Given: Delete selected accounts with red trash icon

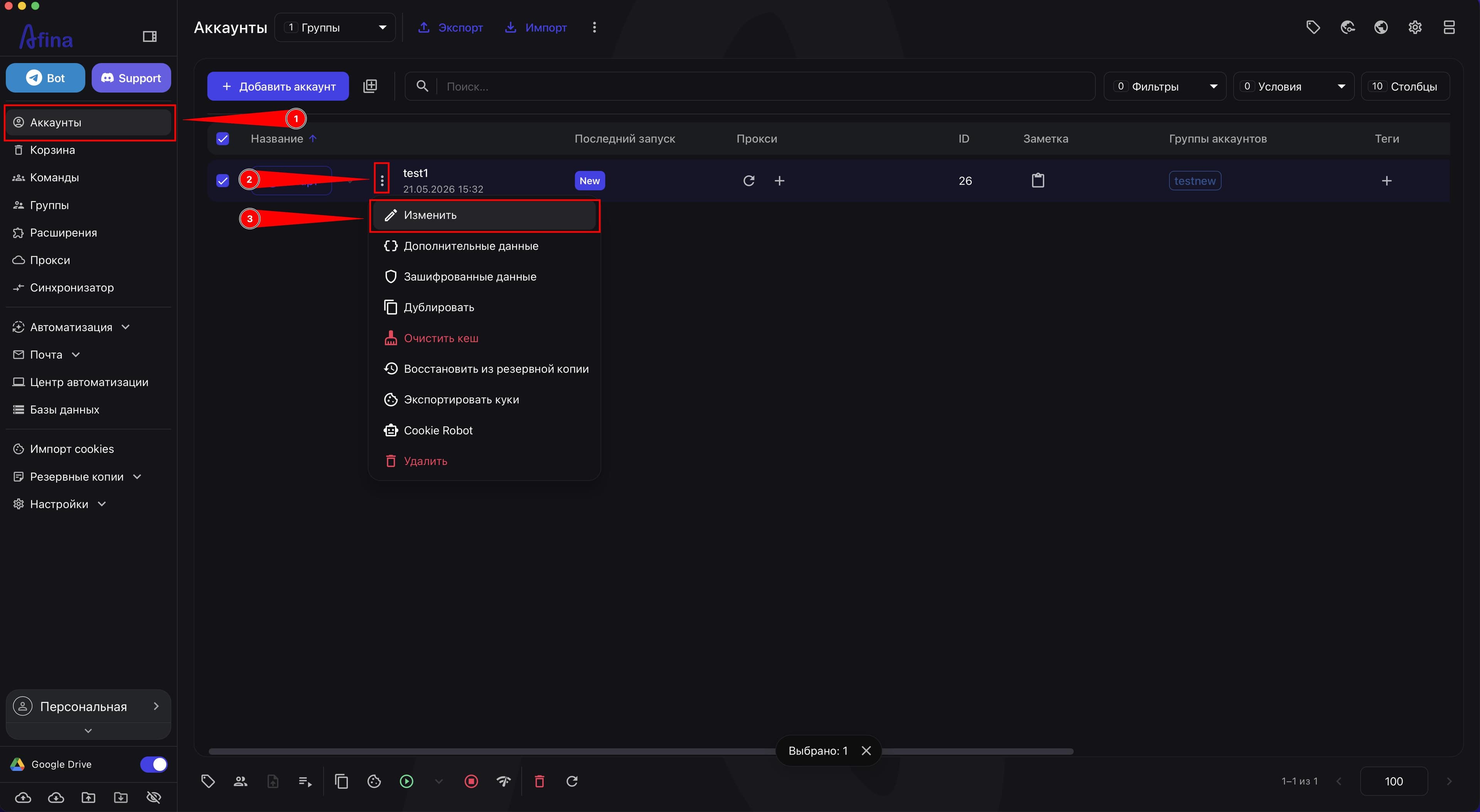Looking at the screenshot, I should coord(540,781).
